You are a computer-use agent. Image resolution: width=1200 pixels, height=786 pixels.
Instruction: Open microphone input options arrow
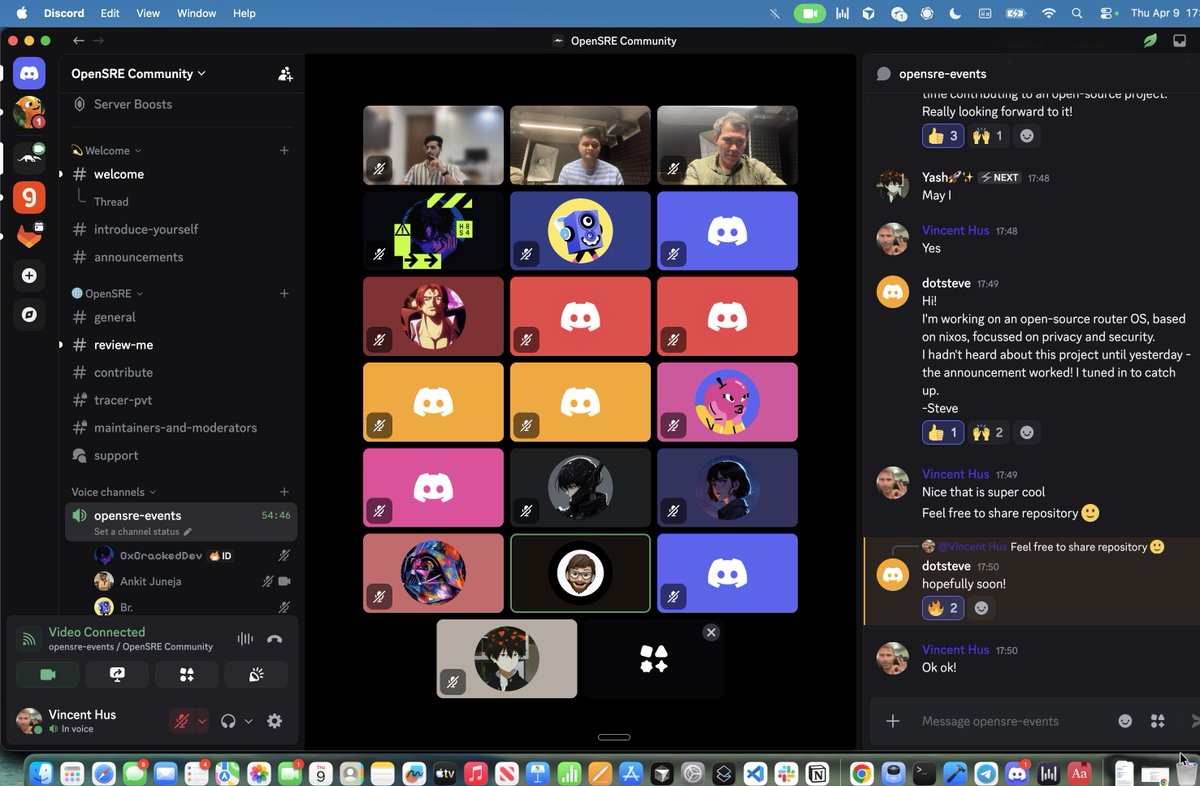click(202, 721)
